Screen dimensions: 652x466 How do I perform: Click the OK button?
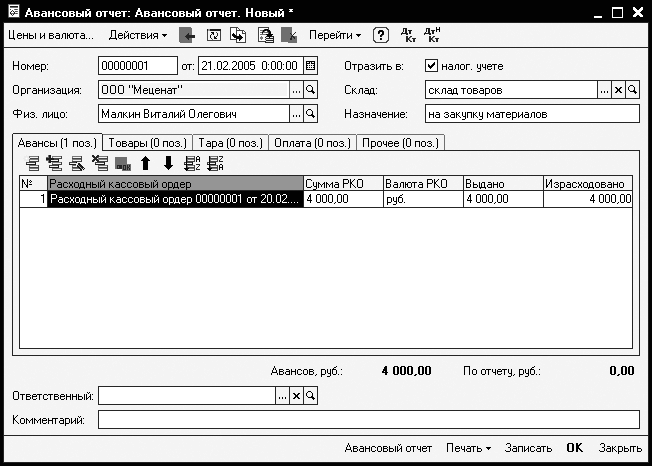575,448
